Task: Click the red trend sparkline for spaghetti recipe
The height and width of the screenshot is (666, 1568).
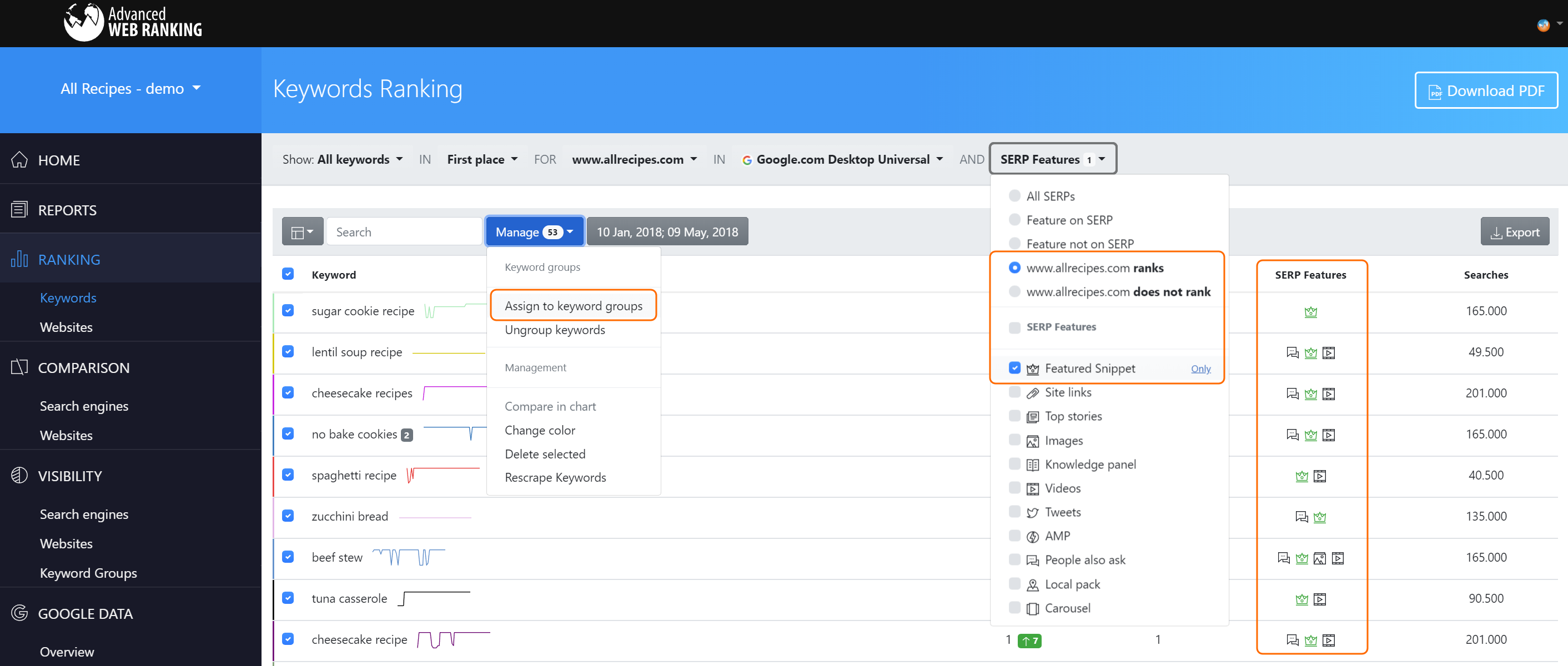Action: [443, 475]
